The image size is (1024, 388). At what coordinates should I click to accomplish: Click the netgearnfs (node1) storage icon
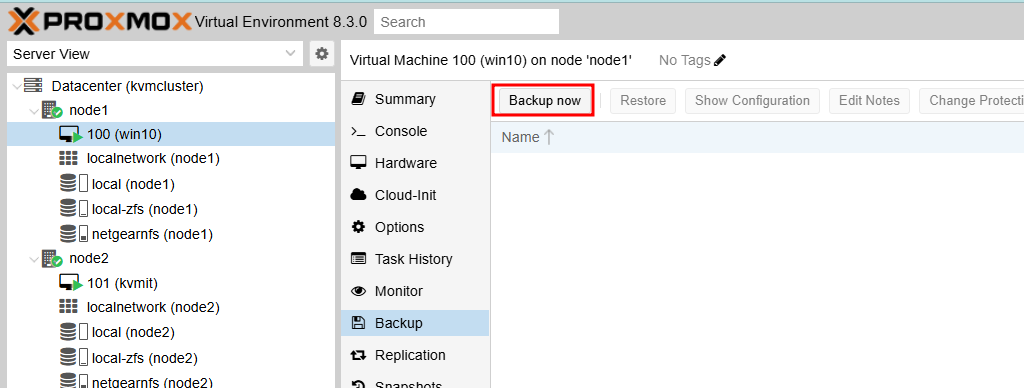coord(73,234)
